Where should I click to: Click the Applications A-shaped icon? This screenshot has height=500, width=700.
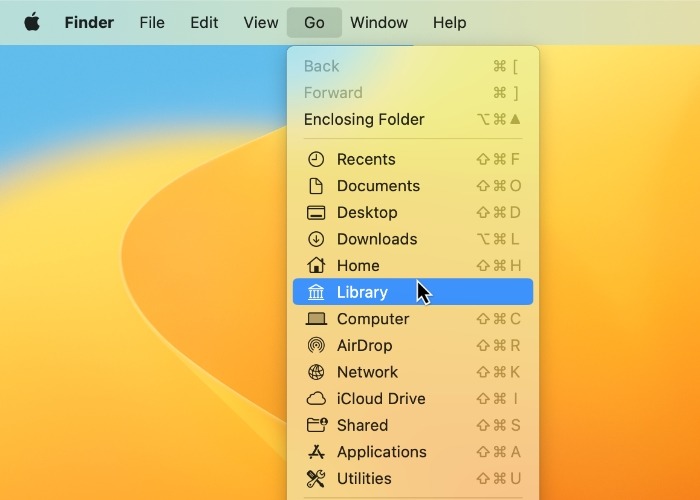pyautogui.click(x=316, y=452)
